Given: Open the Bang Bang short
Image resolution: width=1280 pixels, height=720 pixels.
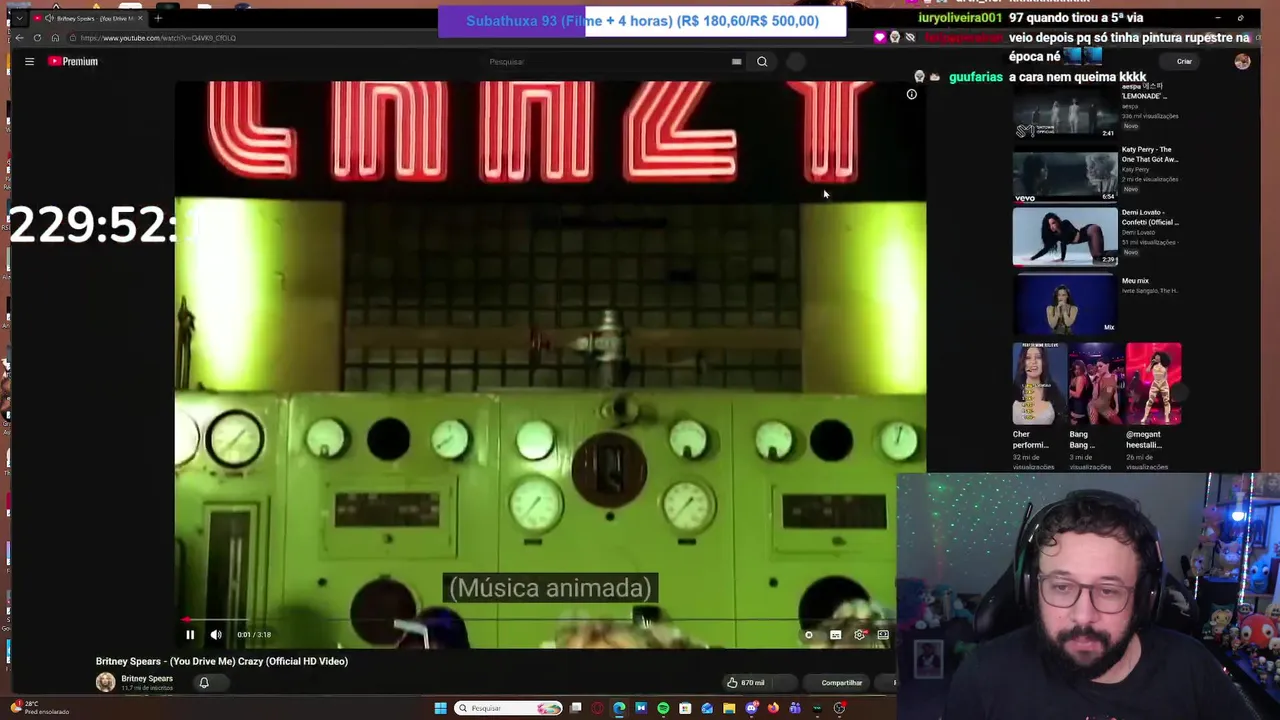Looking at the screenshot, I should tap(1095, 384).
